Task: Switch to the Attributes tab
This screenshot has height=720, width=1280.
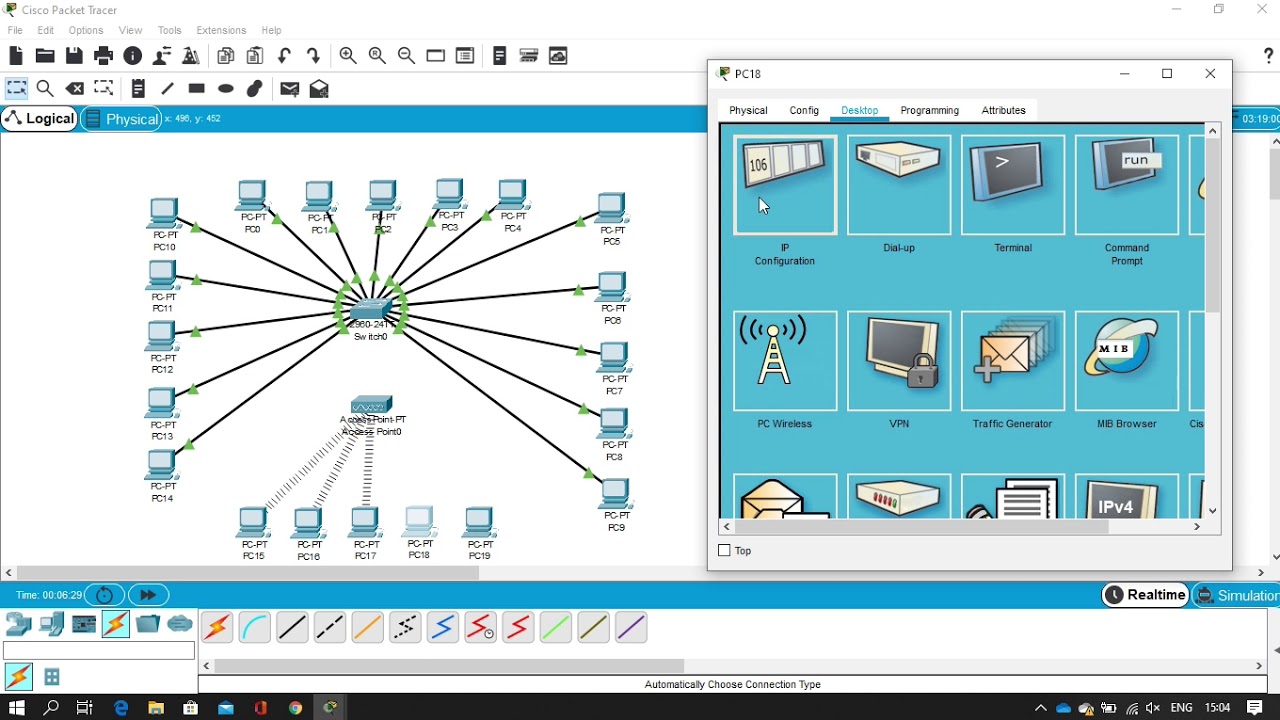Action: (x=1003, y=110)
